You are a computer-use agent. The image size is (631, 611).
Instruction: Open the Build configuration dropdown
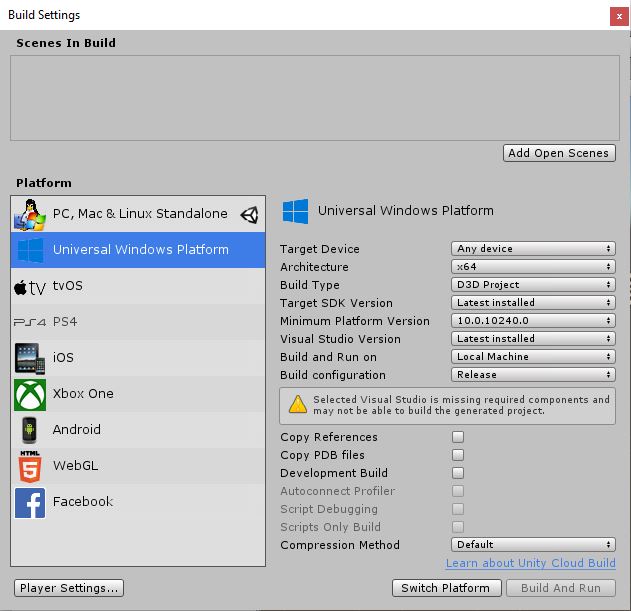pyautogui.click(x=533, y=374)
